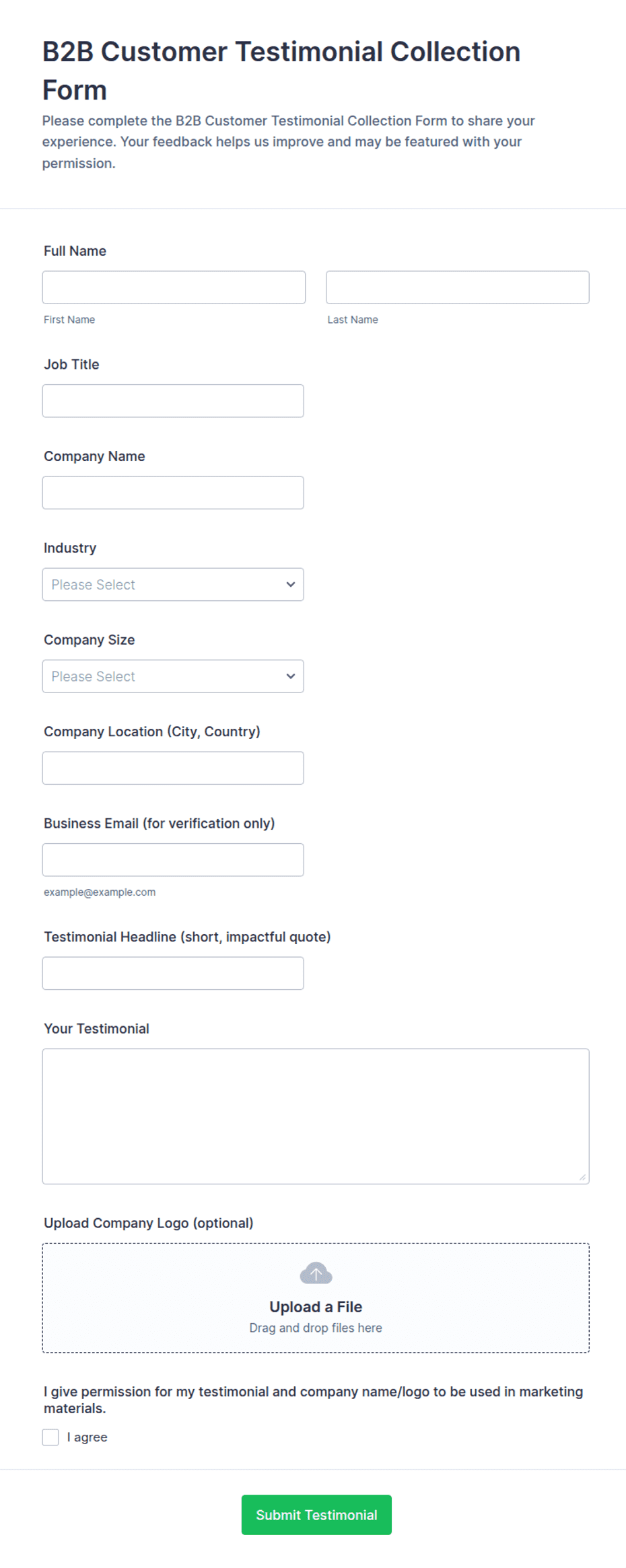Open the Industry Please Select dropdown

173,584
